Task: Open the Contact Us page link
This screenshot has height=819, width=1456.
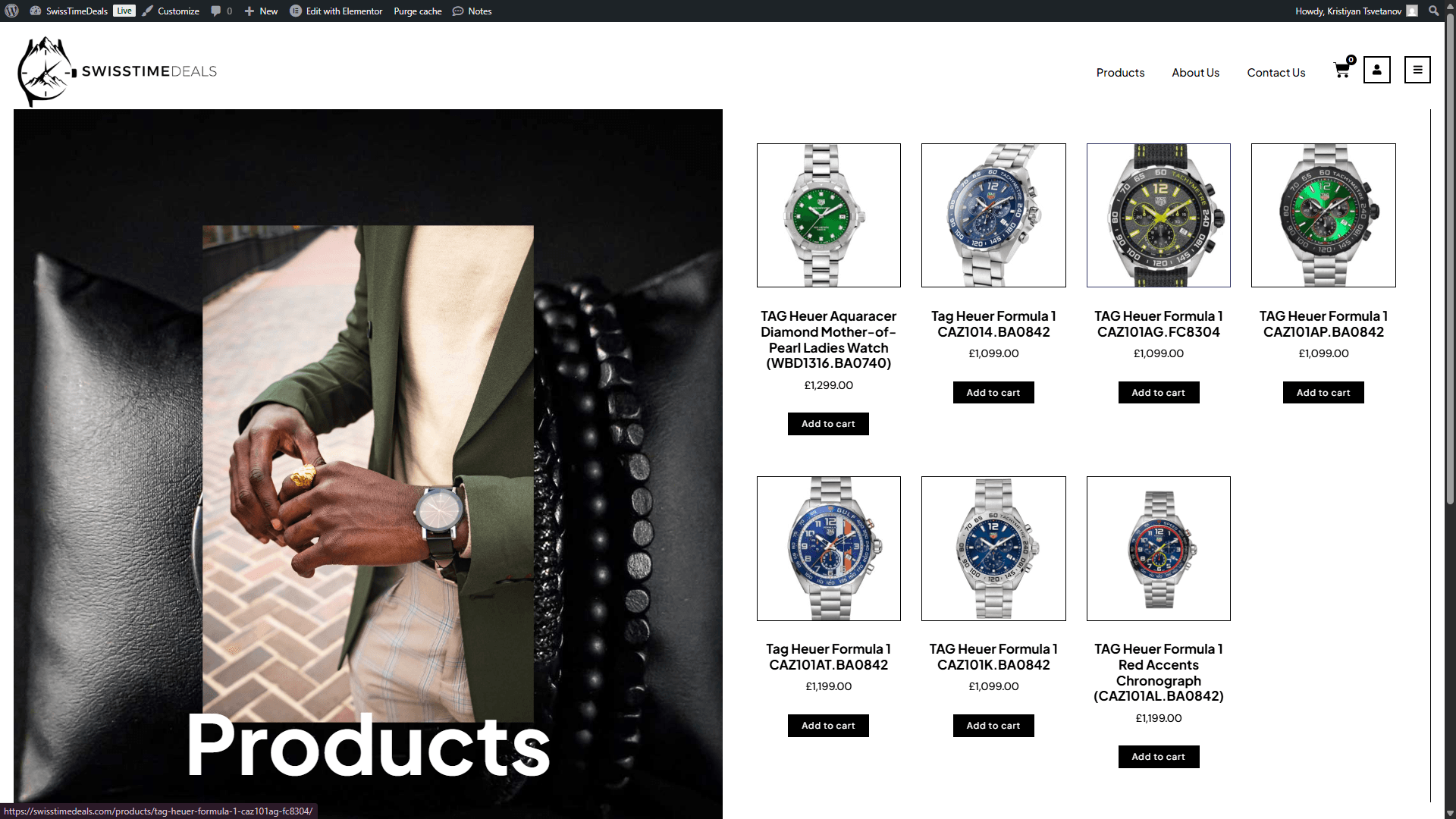Action: [1276, 73]
